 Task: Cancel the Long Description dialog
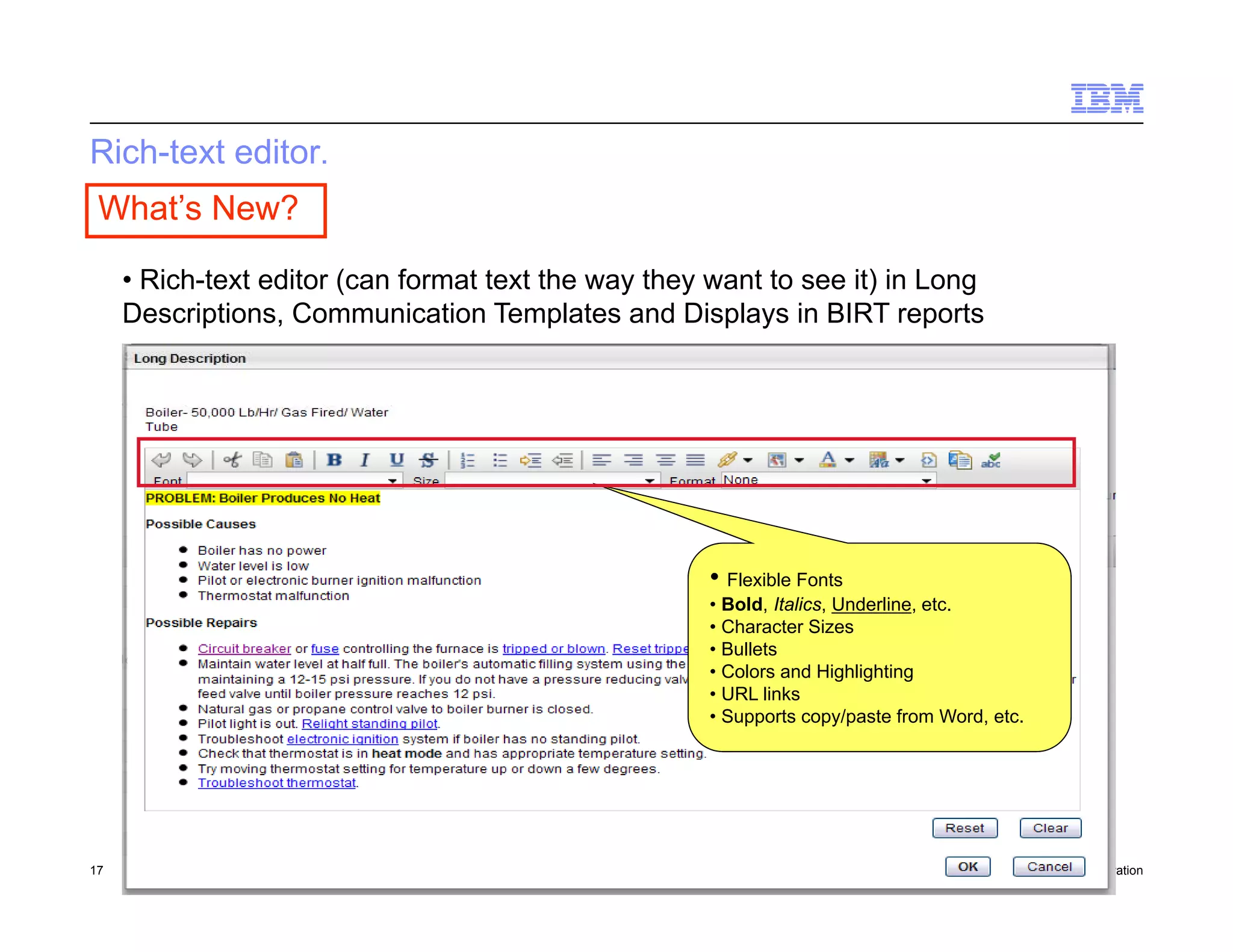point(1049,867)
